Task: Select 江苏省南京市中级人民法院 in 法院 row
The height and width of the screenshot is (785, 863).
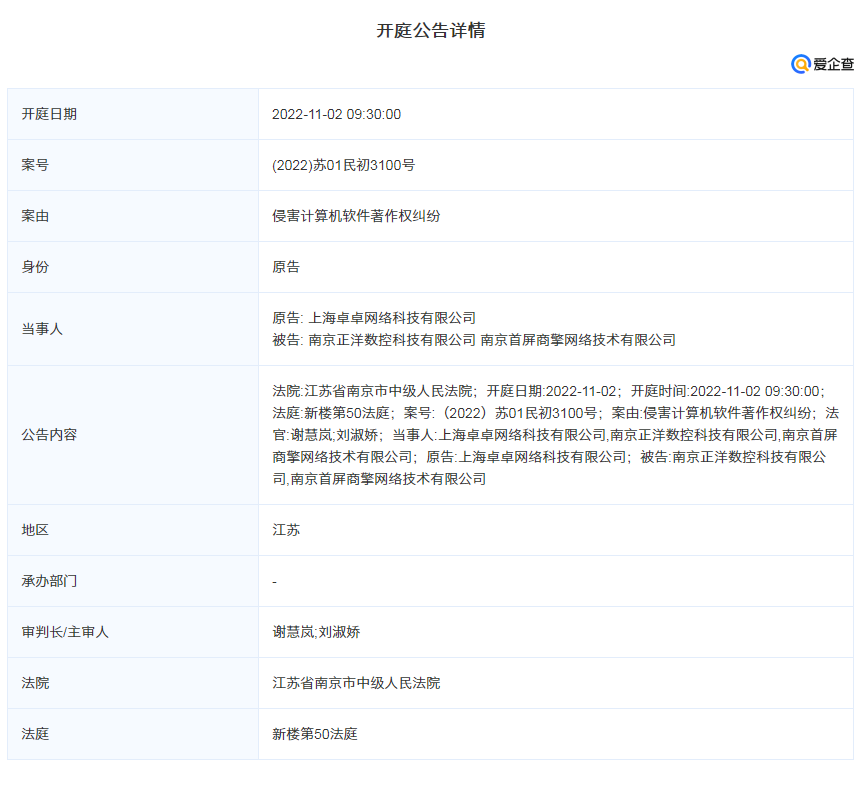Action: (x=356, y=683)
